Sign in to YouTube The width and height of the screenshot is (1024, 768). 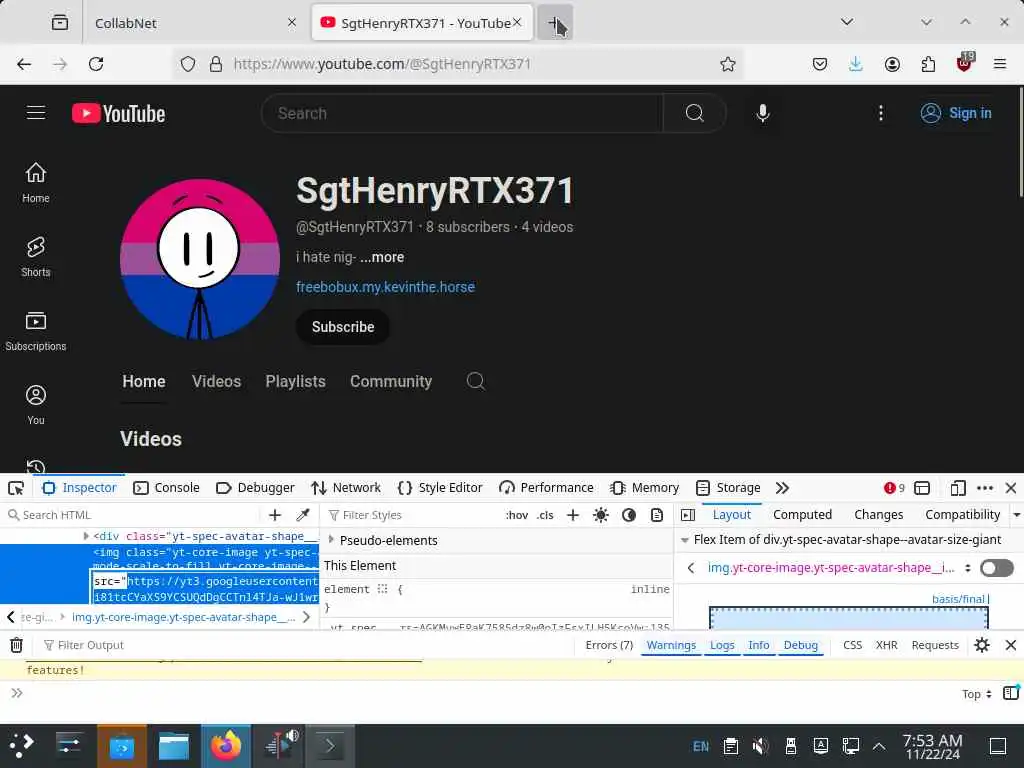[x=956, y=113]
